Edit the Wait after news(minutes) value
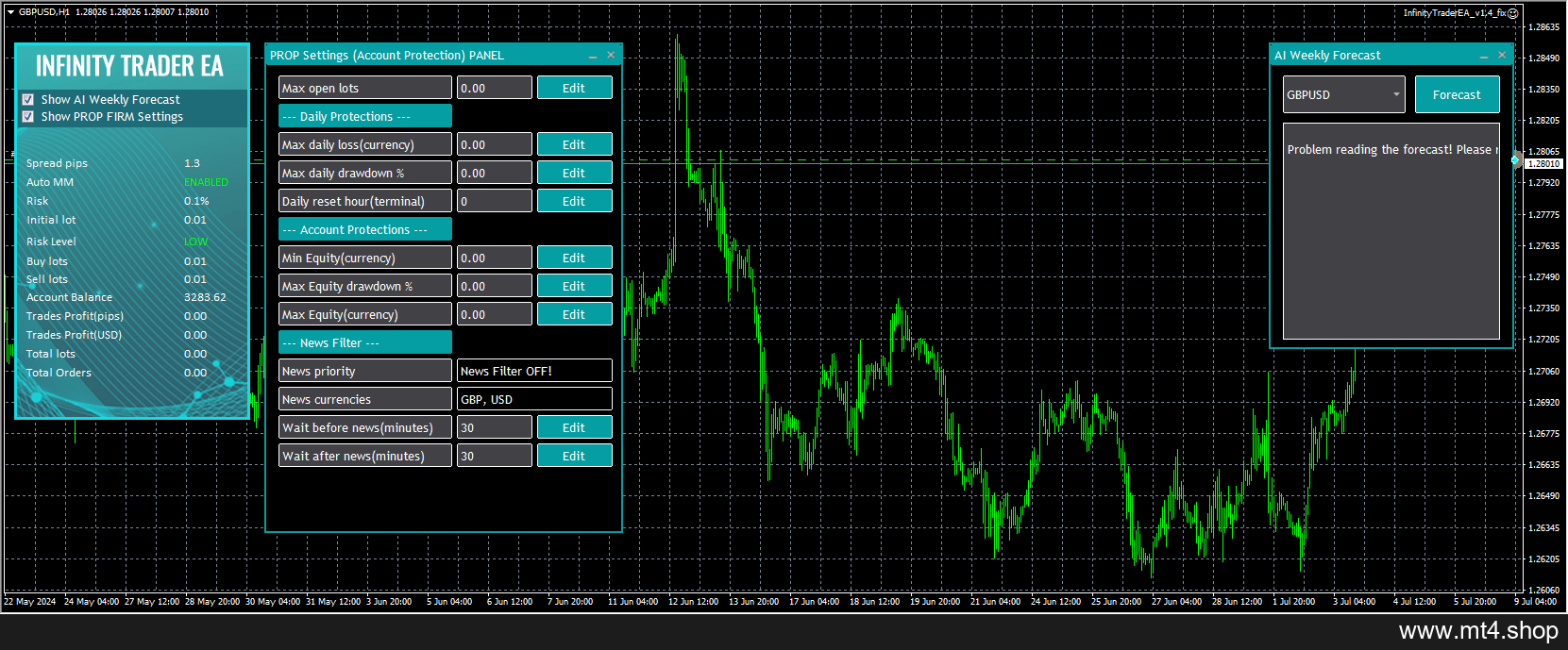 [574, 456]
